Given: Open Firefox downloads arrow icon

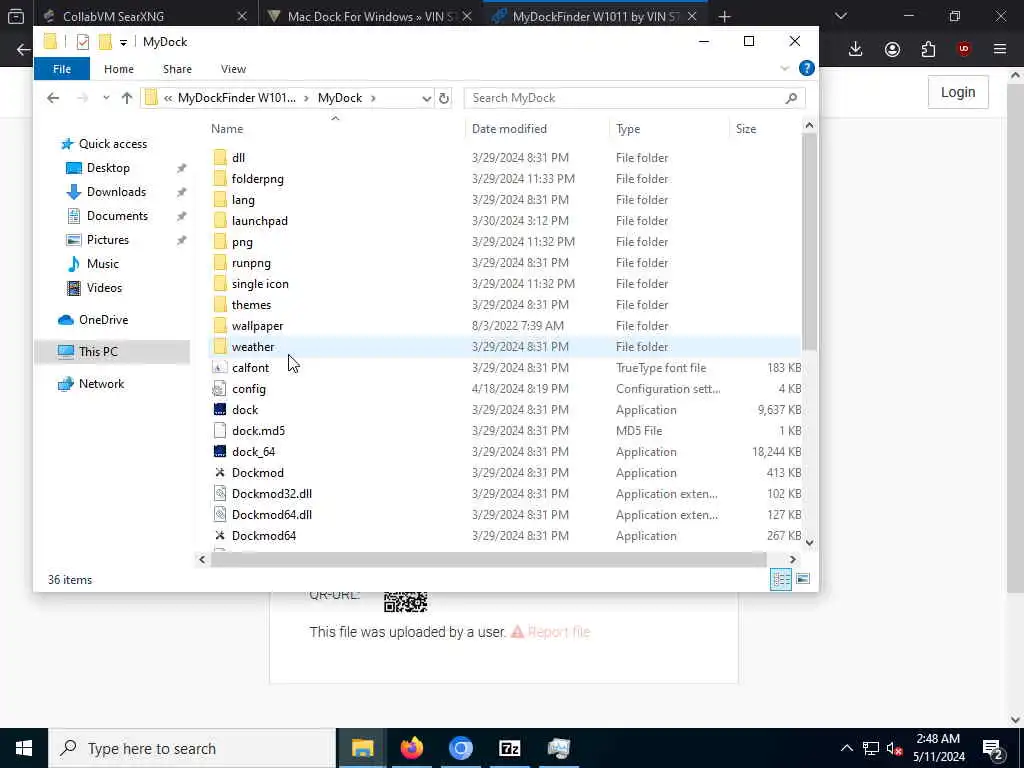Looking at the screenshot, I should [856, 49].
